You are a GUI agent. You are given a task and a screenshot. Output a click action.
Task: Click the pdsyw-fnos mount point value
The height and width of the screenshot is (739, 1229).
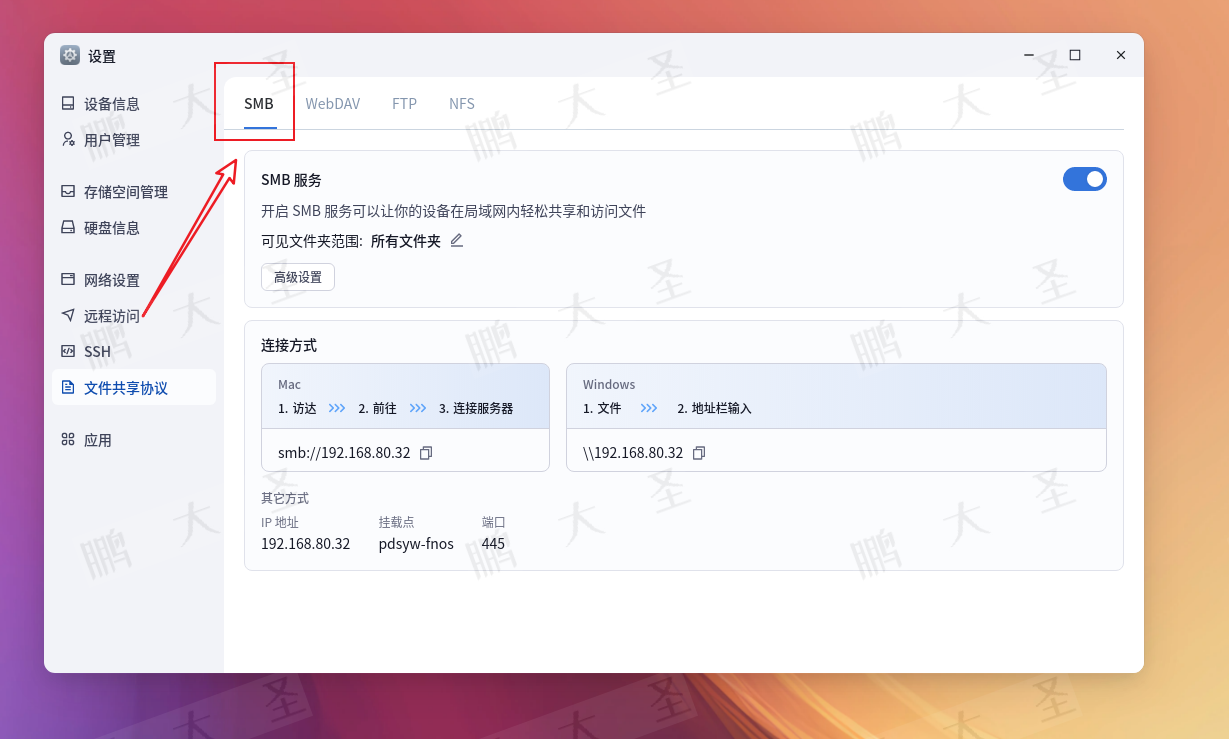[x=416, y=544]
